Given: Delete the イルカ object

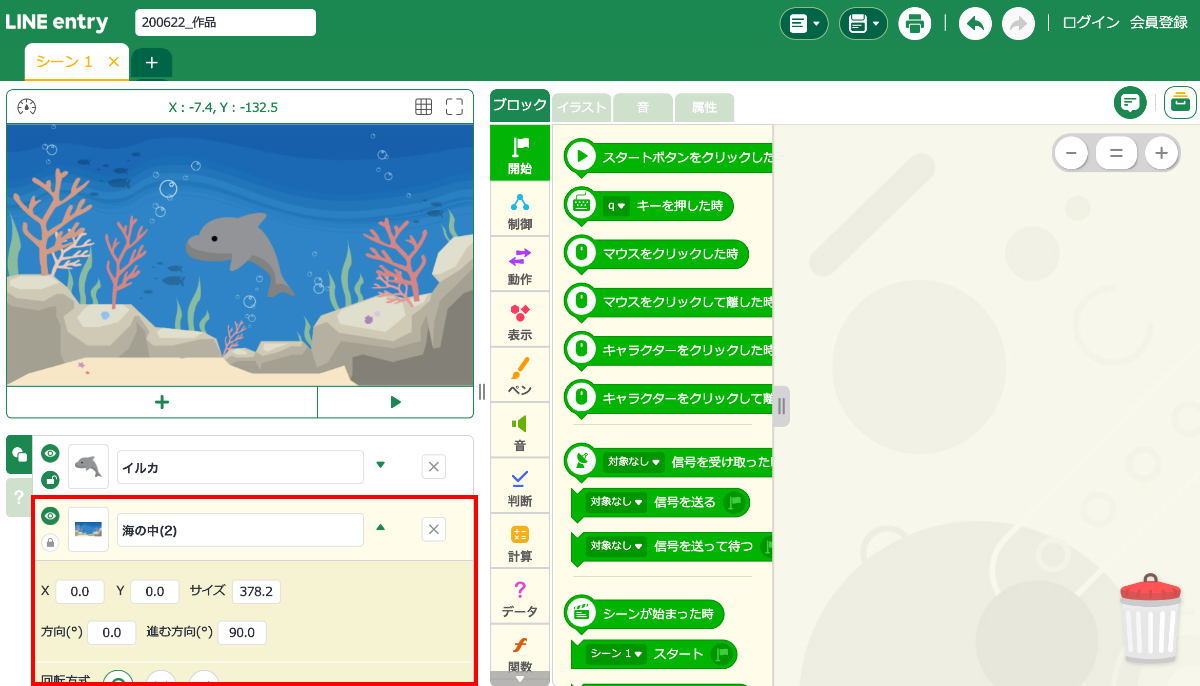Looking at the screenshot, I should pyautogui.click(x=434, y=467).
